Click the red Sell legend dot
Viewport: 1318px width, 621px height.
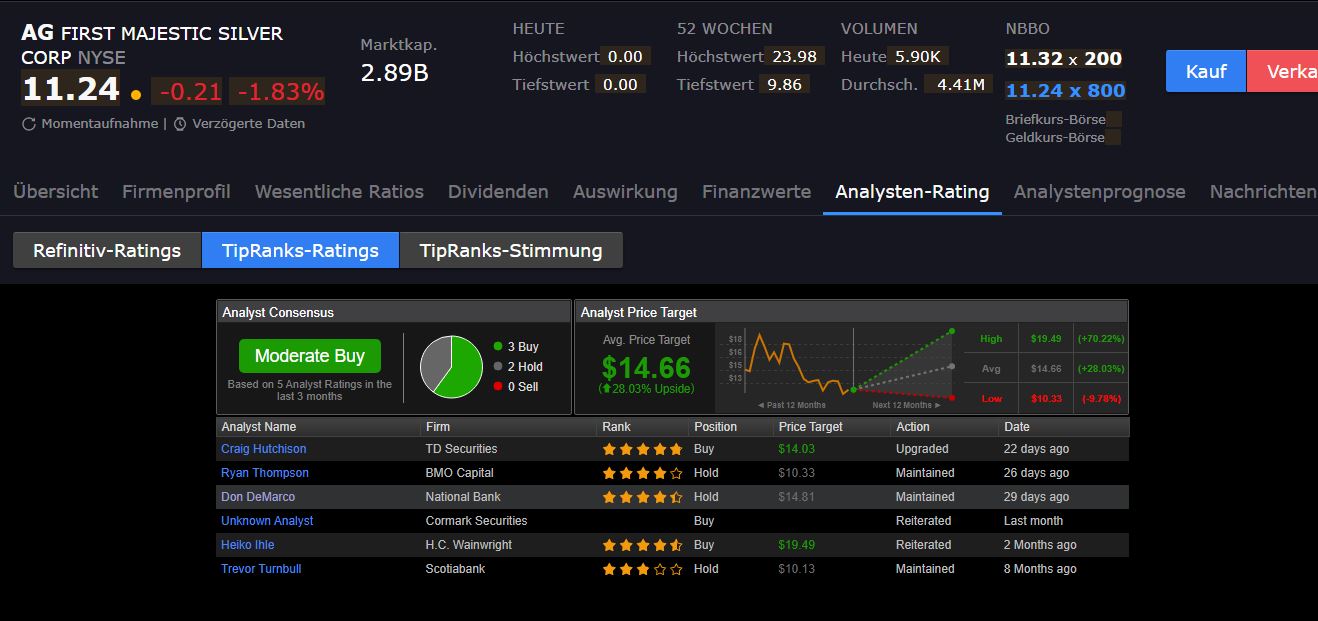click(498, 387)
